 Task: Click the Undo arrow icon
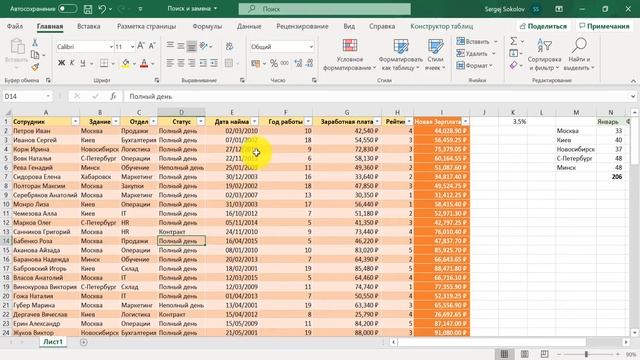102,9
